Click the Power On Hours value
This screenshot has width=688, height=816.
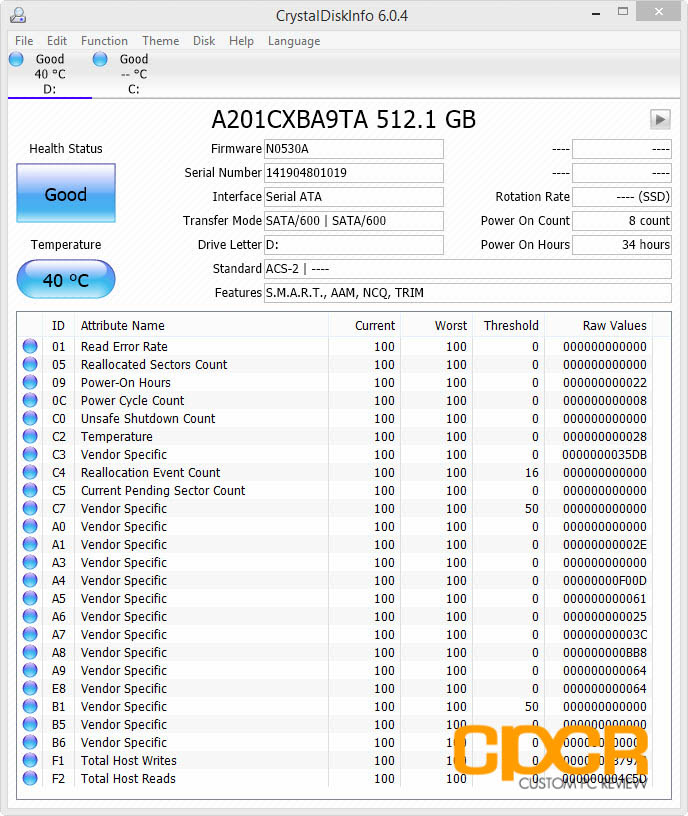click(622, 245)
